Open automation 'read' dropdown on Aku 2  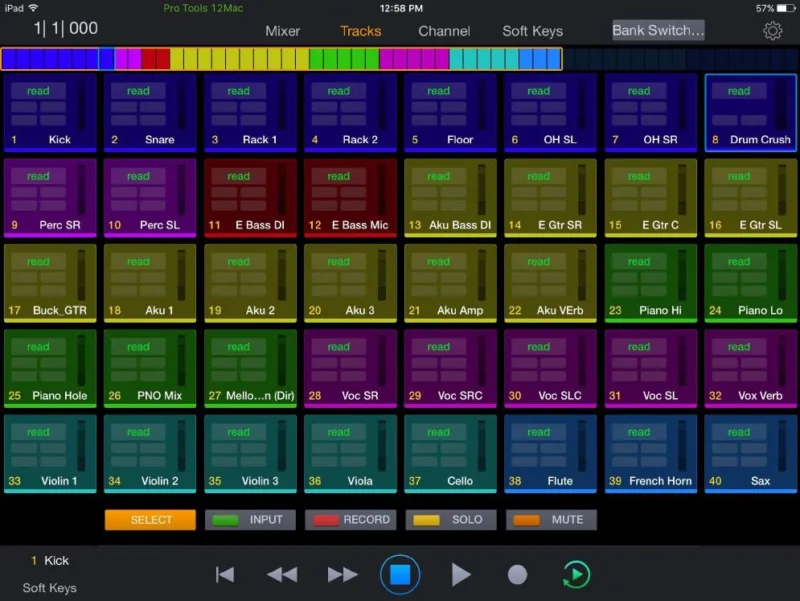[x=238, y=261]
